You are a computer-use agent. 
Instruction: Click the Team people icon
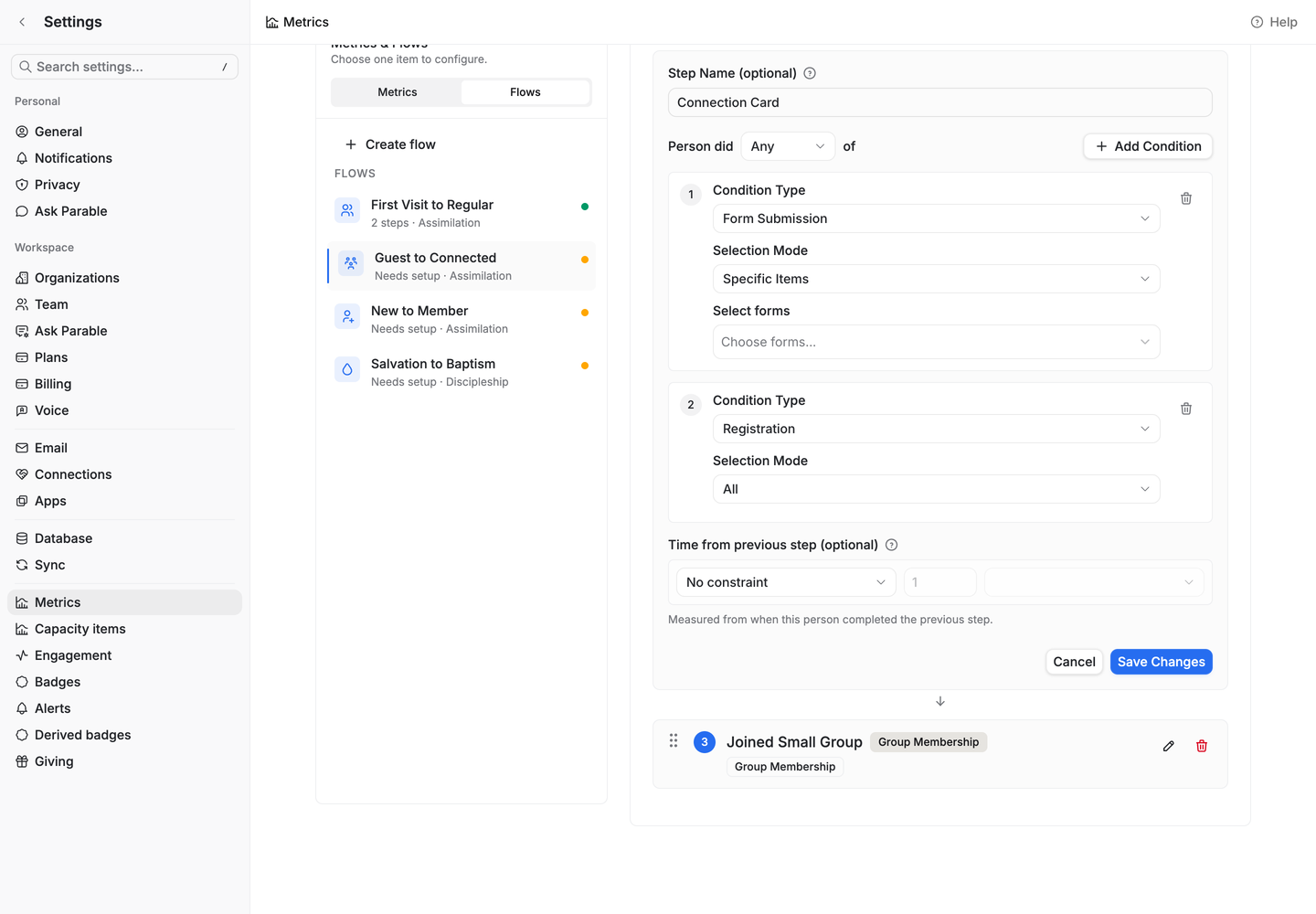[x=22, y=304]
